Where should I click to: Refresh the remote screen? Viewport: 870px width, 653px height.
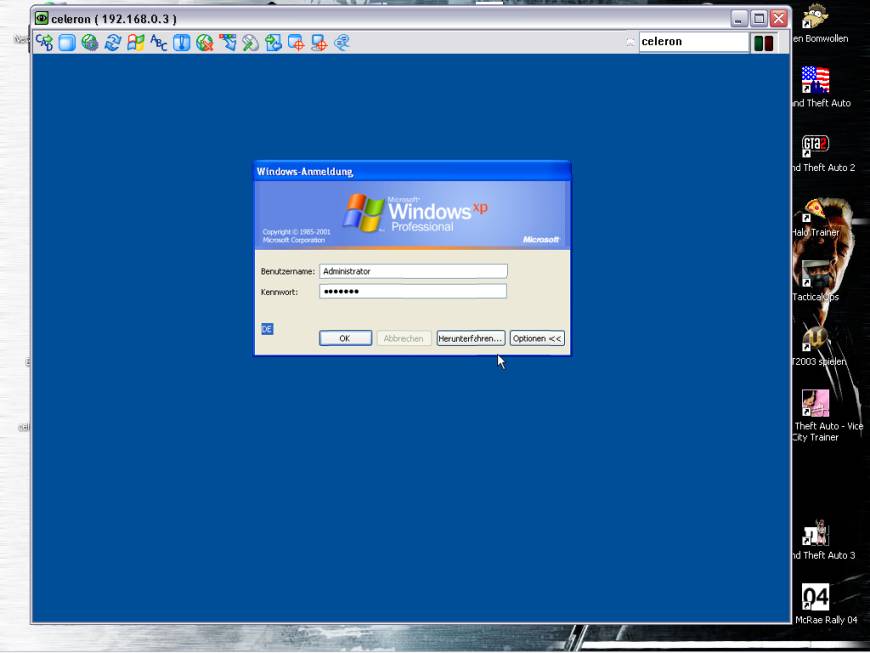(x=113, y=42)
